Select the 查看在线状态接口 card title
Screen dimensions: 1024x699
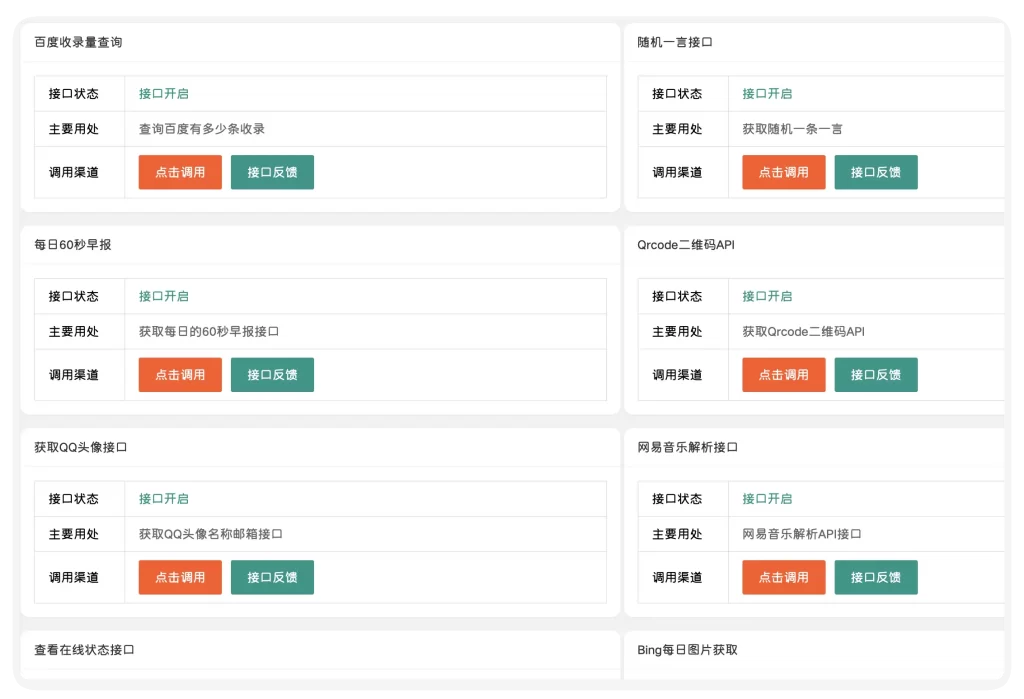(84, 650)
